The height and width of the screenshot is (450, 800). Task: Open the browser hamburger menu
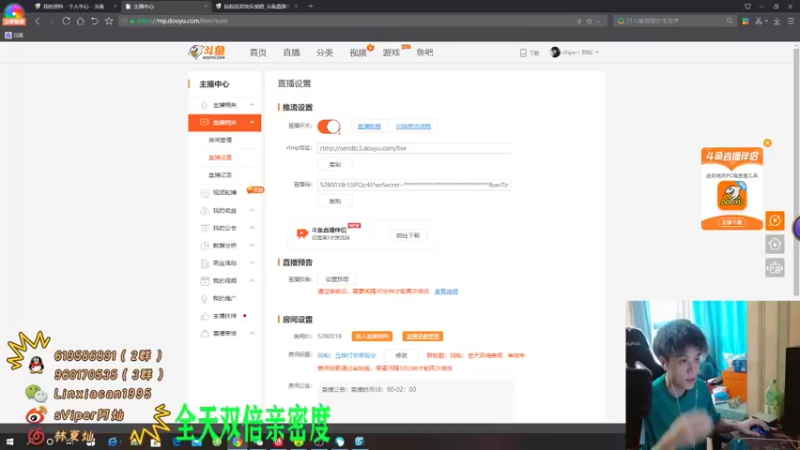pos(791,21)
